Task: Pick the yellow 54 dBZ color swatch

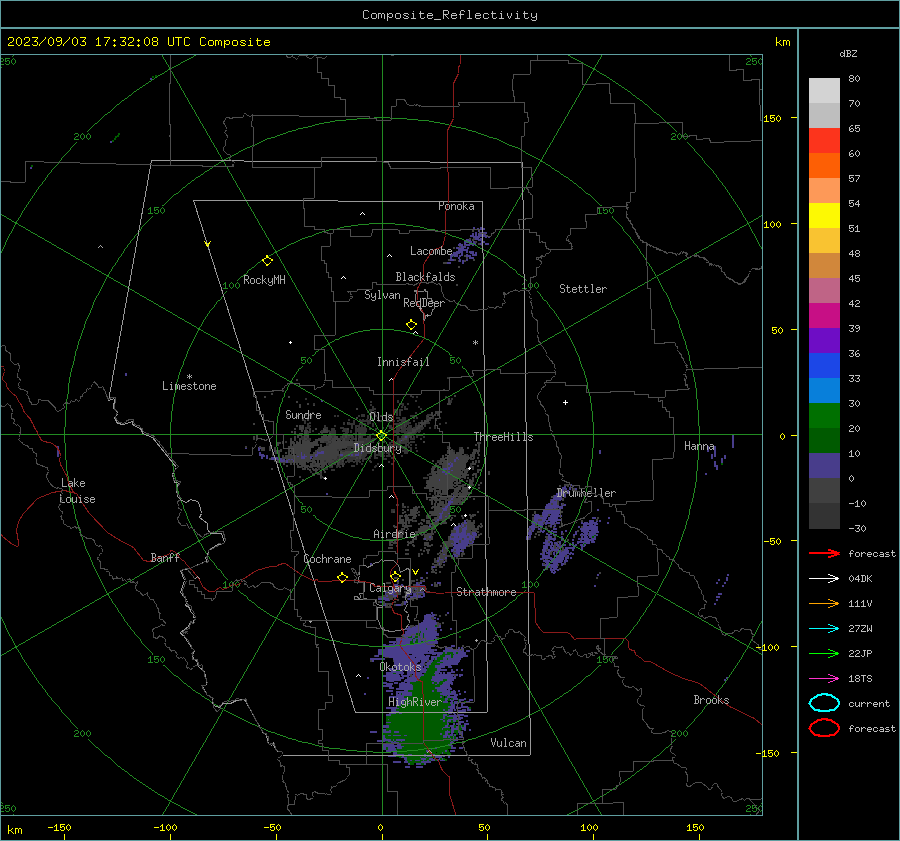Action: (x=824, y=215)
